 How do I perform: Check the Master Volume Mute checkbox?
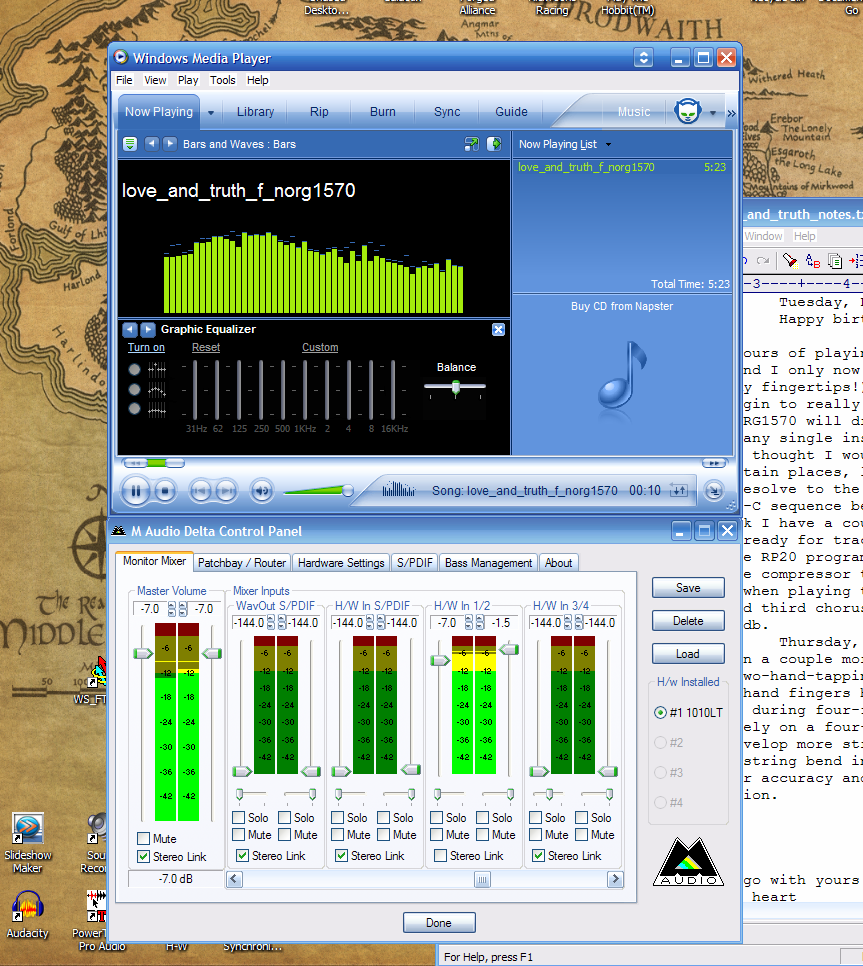pos(144,838)
